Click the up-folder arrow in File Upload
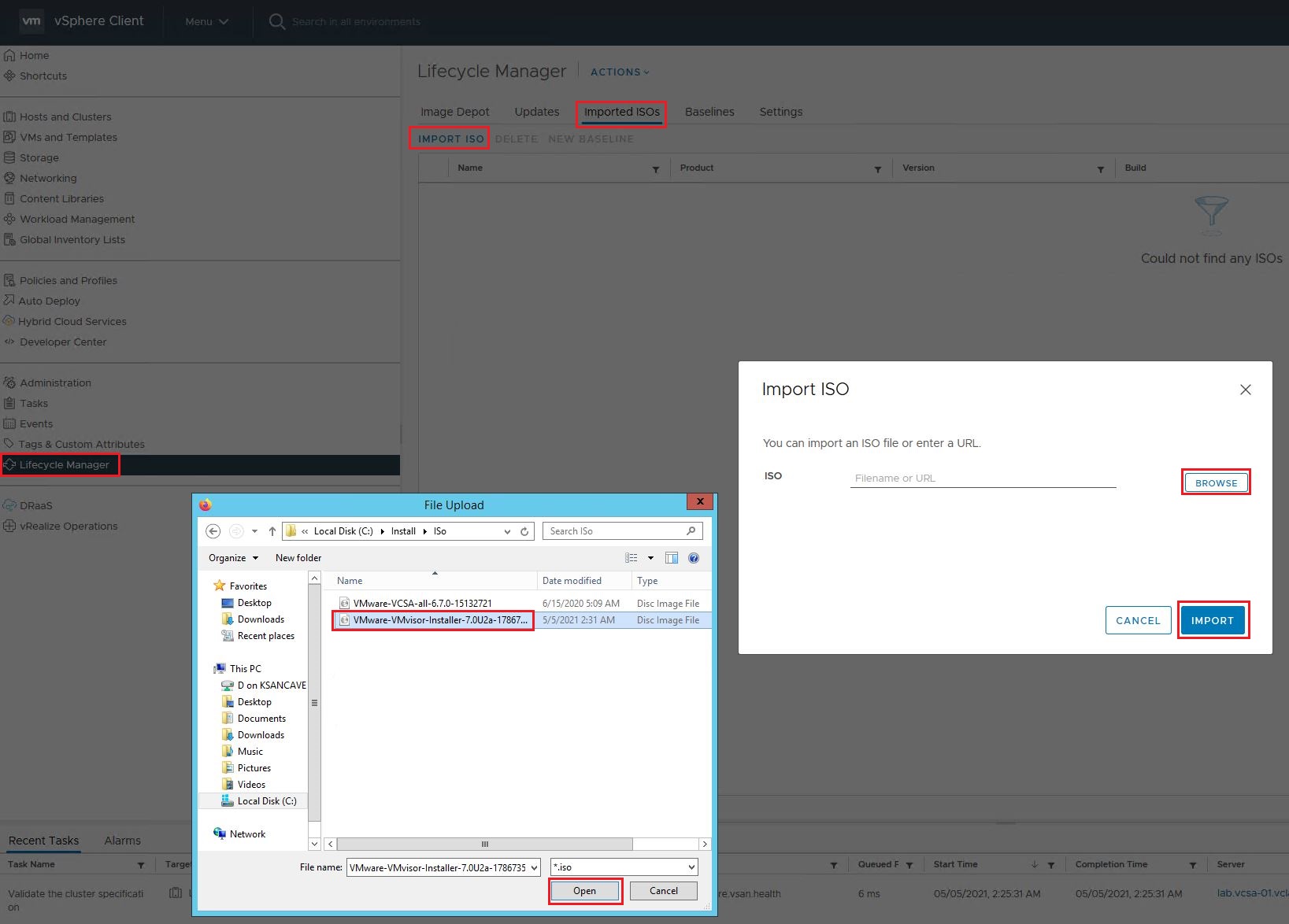The image size is (1289, 924). click(x=272, y=531)
